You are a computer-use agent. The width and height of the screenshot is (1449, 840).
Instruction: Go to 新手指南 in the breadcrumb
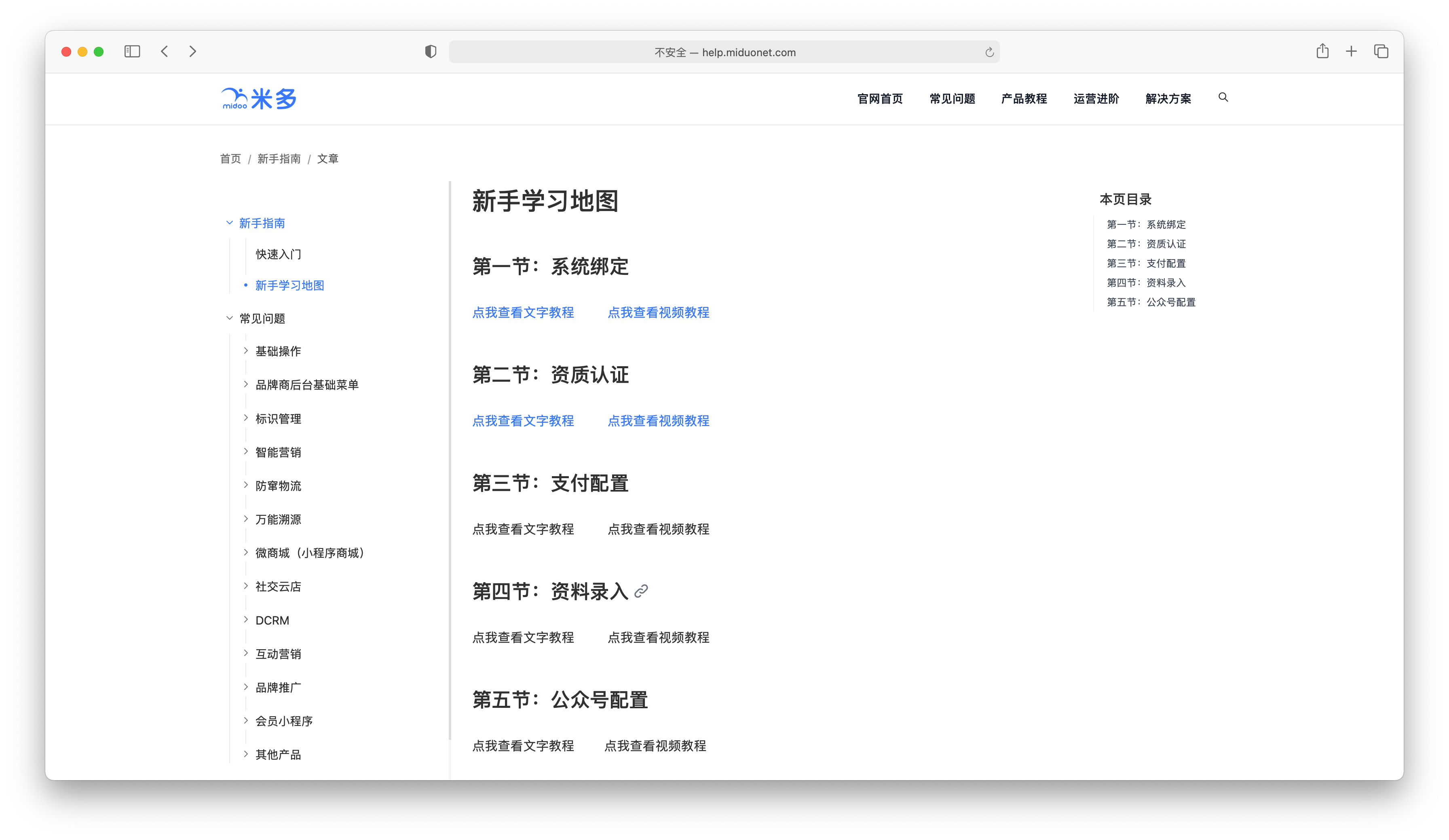279,159
